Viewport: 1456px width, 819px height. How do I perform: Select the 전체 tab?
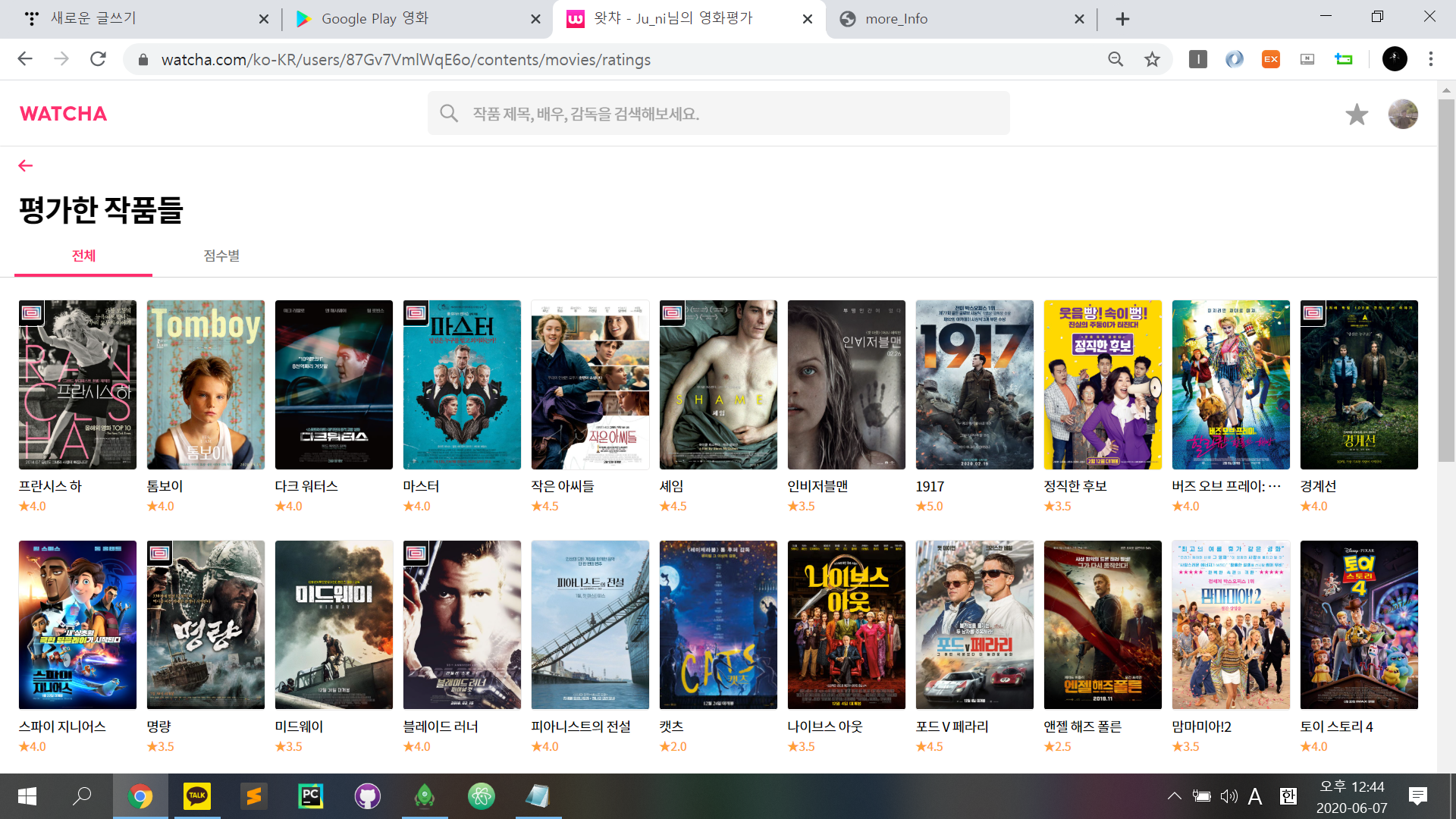[83, 256]
